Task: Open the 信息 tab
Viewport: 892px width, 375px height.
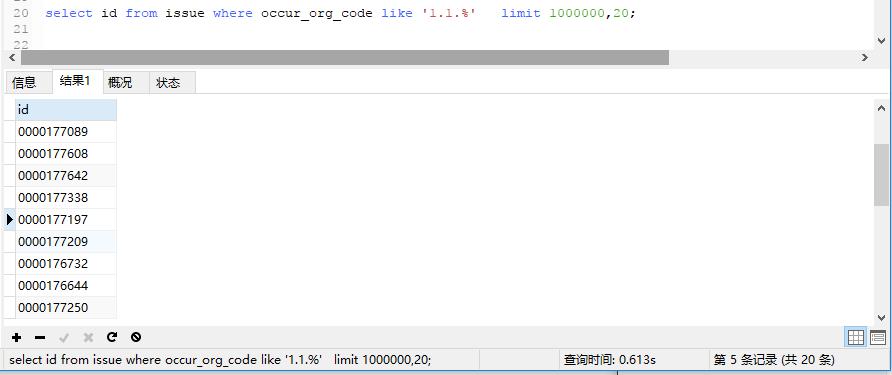Action: click(x=24, y=83)
